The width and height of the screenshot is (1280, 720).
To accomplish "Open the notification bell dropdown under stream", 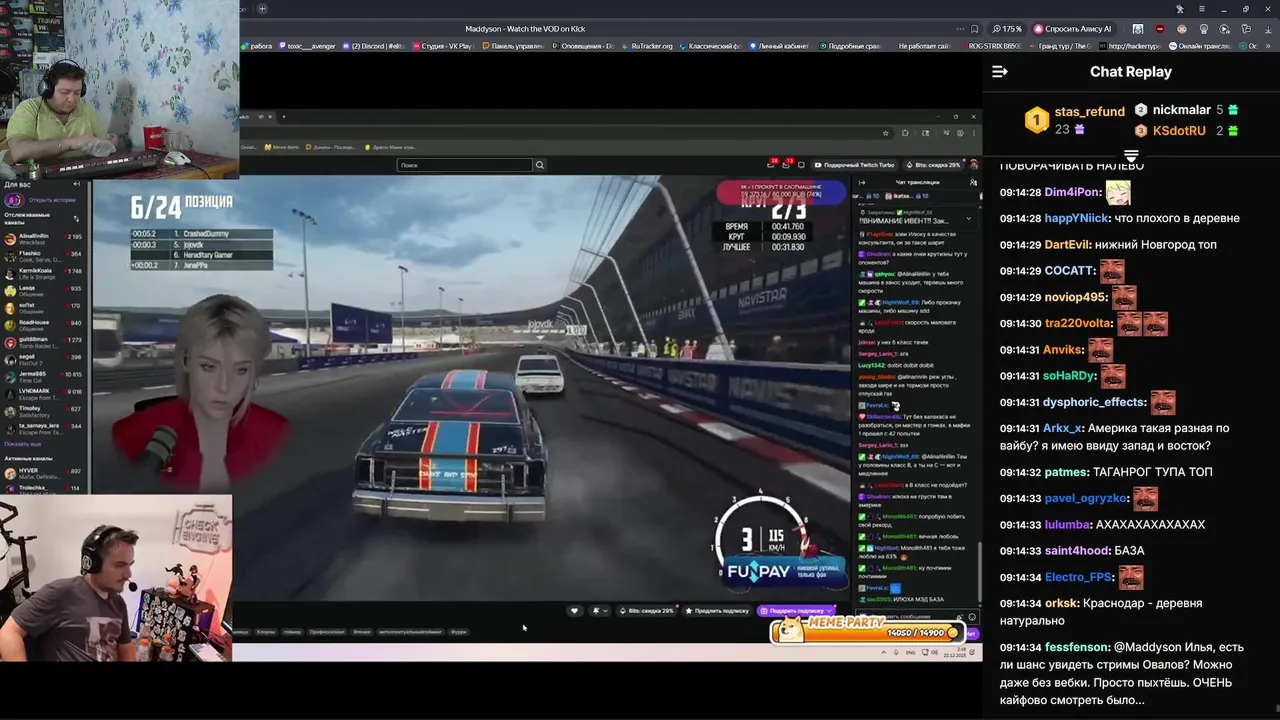I will pyautogui.click(x=600, y=610).
